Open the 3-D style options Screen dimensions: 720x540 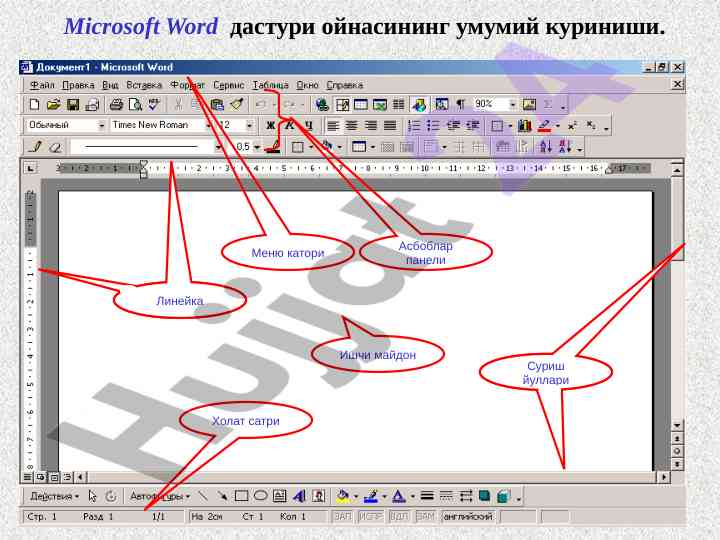(503, 496)
